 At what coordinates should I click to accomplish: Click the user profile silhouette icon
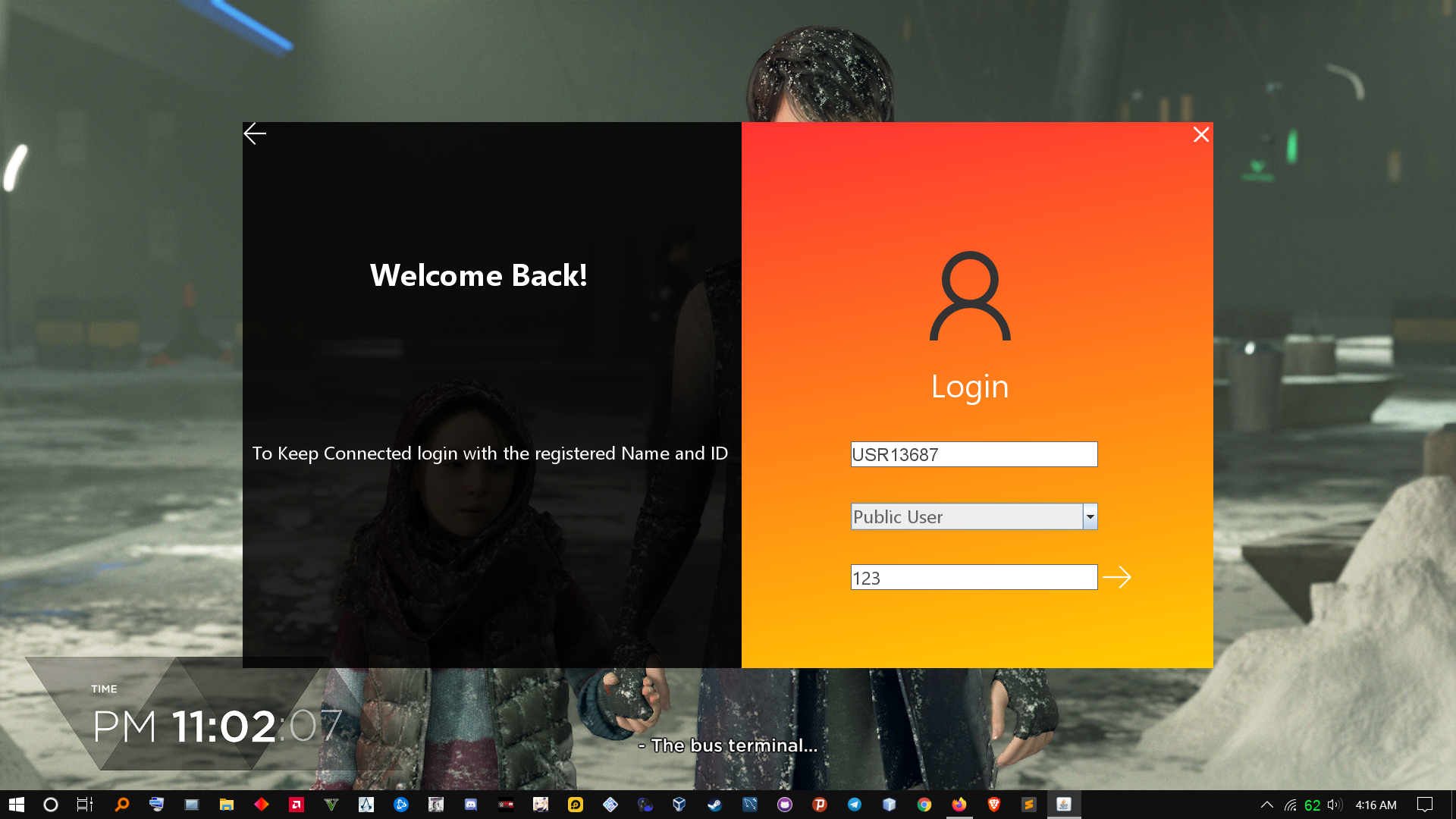pyautogui.click(x=970, y=297)
